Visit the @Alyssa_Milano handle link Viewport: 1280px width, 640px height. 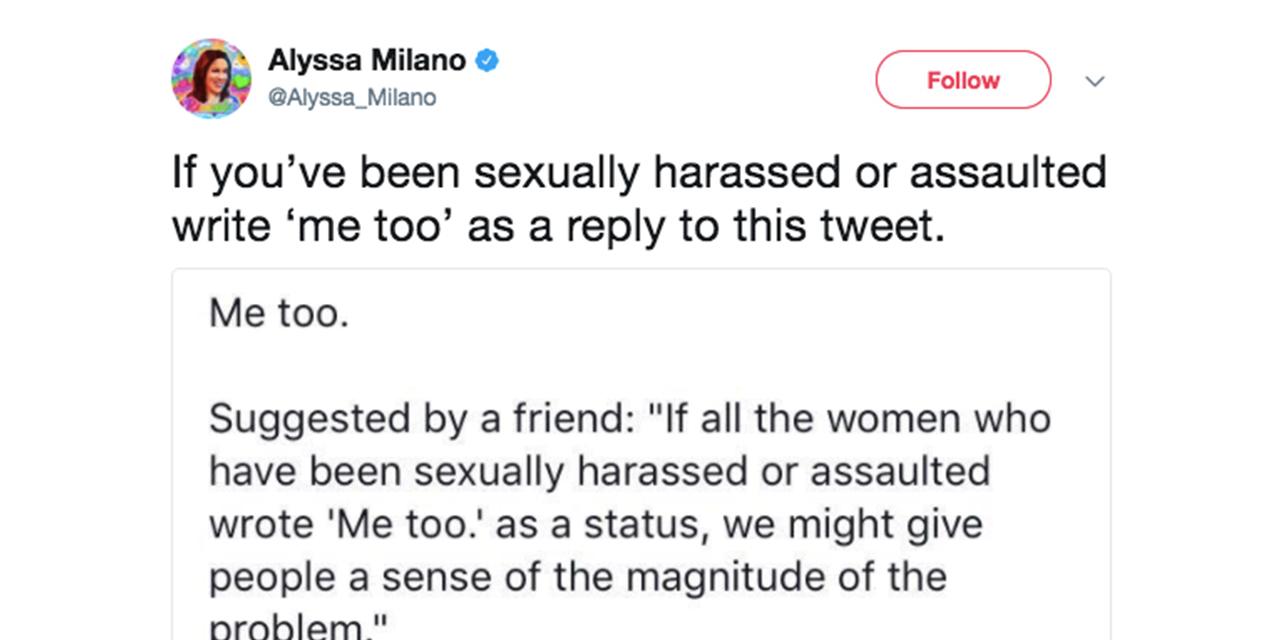(x=351, y=98)
